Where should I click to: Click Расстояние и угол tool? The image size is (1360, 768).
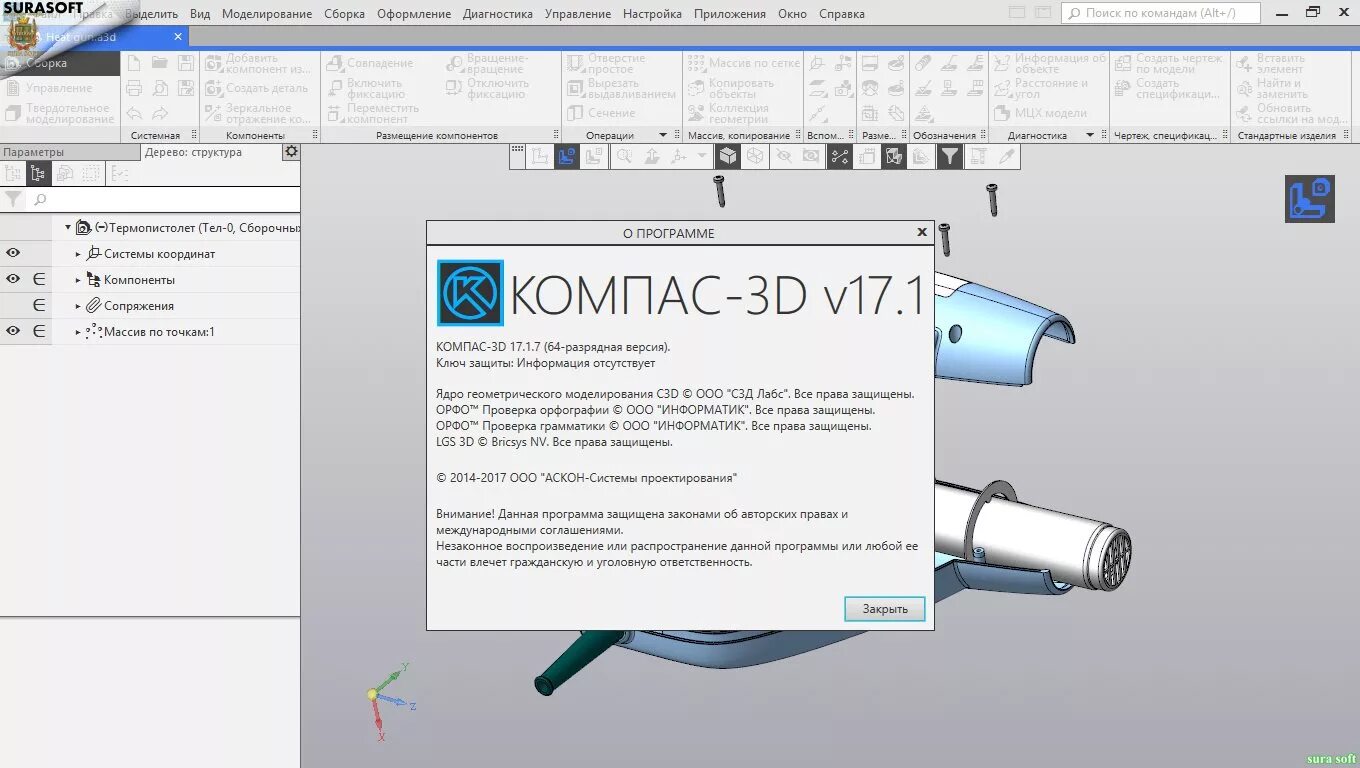pos(1043,88)
